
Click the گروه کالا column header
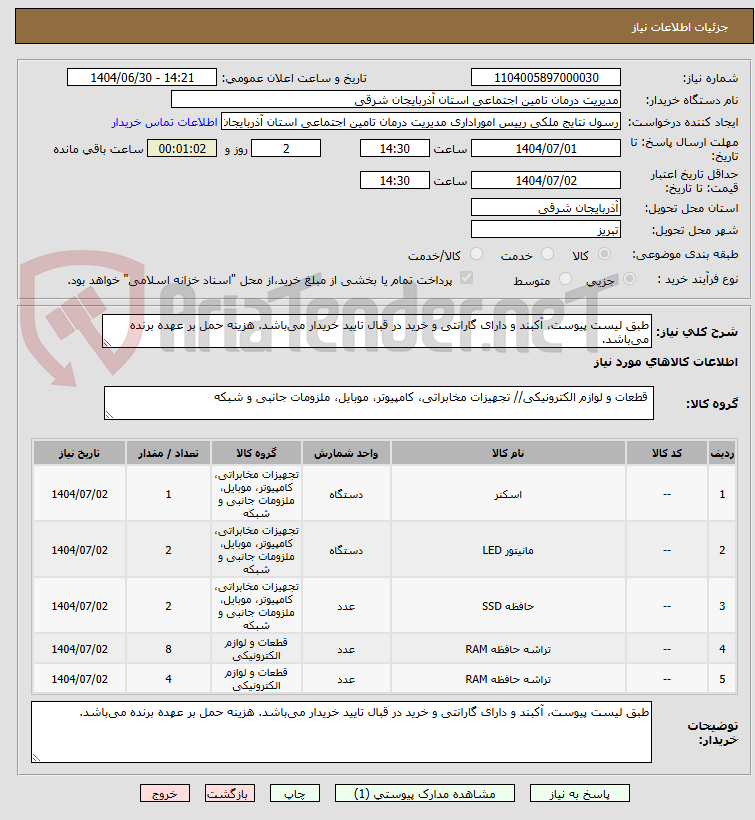tap(256, 453)
